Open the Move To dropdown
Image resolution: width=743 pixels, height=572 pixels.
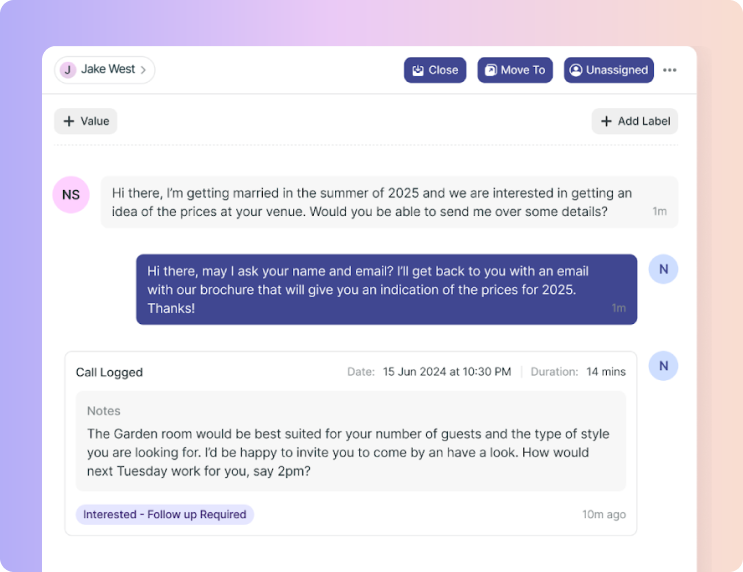(515, 70)
